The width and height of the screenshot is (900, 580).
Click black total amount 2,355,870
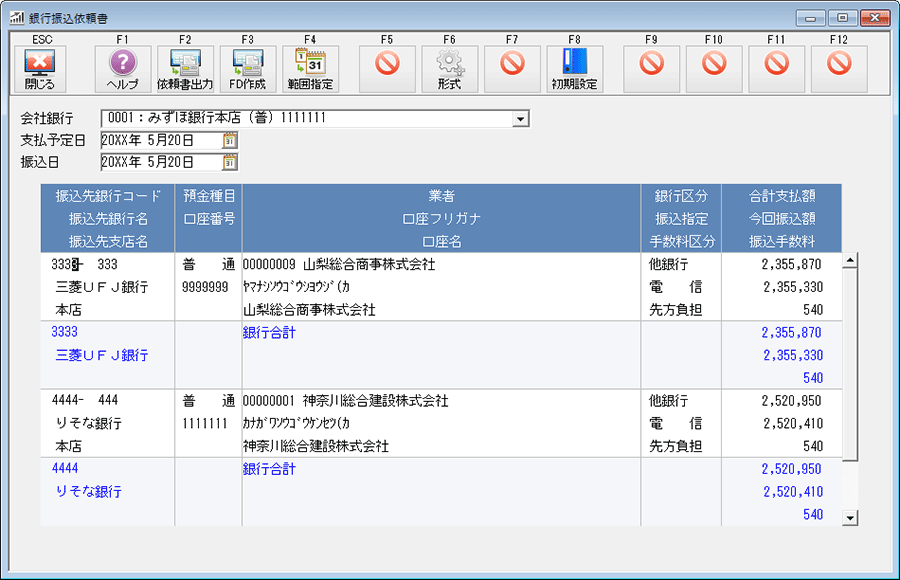coord(792,264)
